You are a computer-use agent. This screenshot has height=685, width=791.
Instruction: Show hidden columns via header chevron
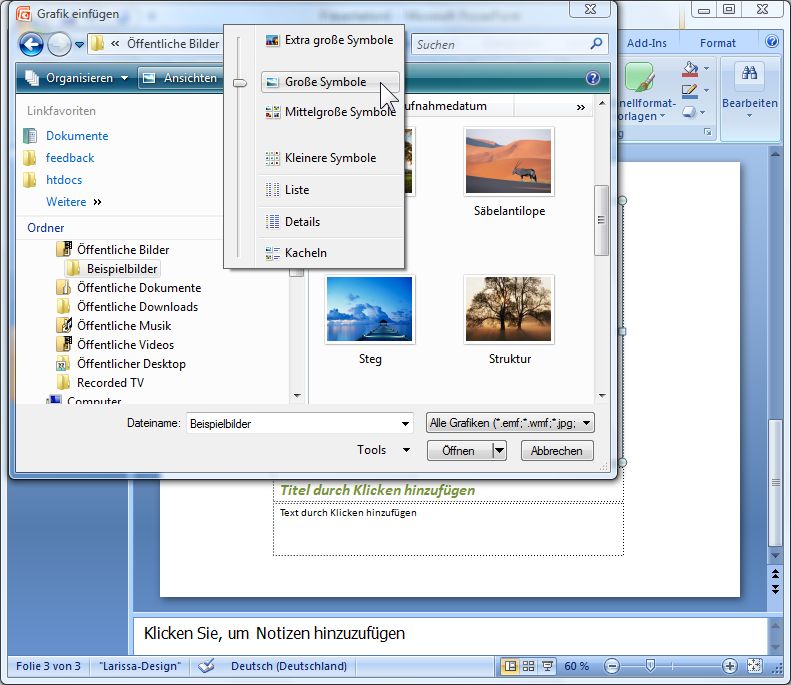coord(581,107)
